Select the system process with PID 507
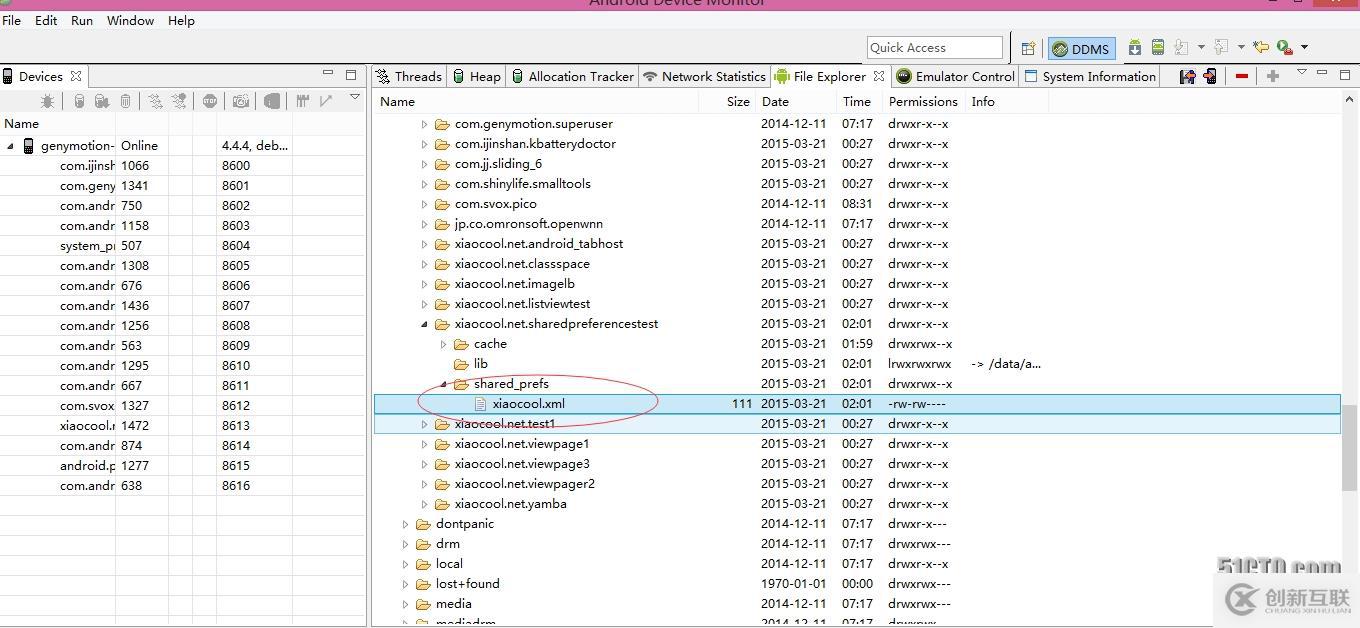Screen dimensions: 1360x628 coord(183,245)
